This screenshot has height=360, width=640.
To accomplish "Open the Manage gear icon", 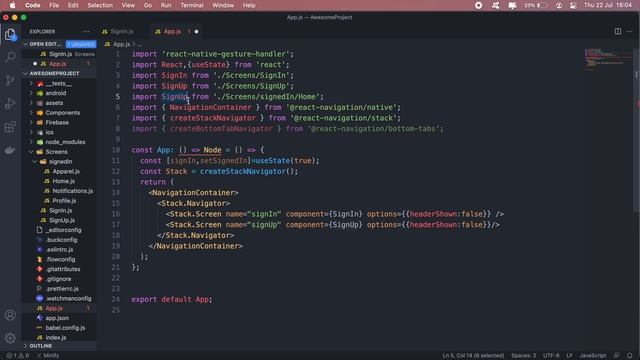I will click(10, 338).
